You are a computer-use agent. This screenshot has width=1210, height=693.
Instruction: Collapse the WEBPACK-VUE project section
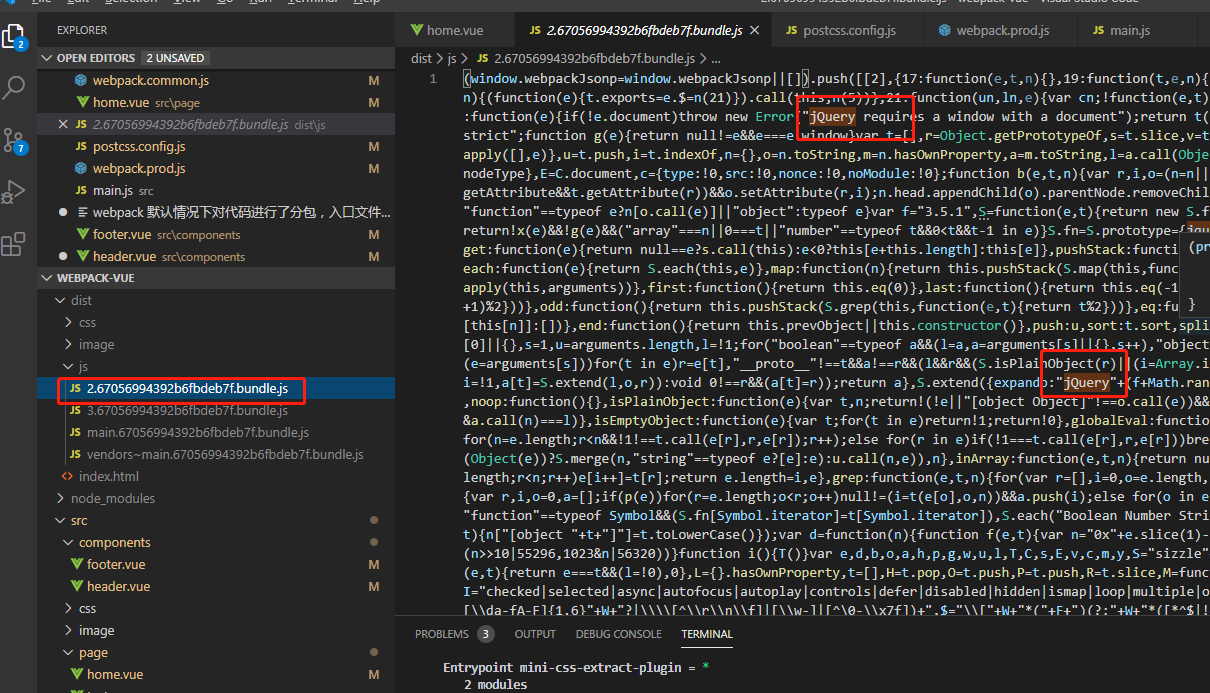tap(47, 278)
